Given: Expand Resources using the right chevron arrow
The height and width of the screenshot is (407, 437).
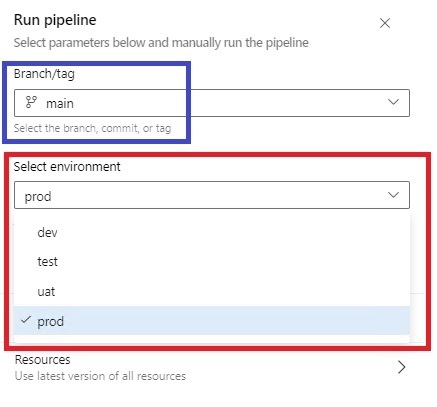Looking at the screenshot, I should (402, 367).
